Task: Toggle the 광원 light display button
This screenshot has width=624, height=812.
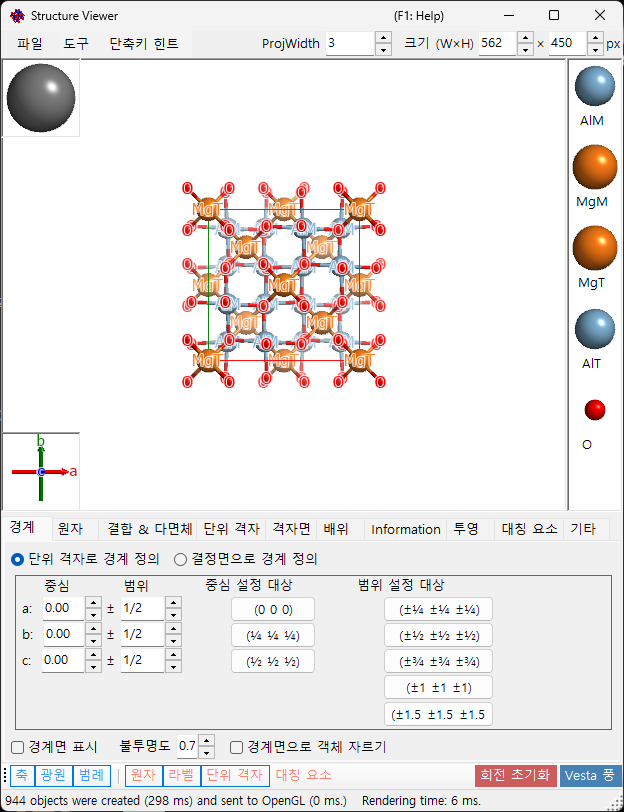Action: (x=54, y=775)
